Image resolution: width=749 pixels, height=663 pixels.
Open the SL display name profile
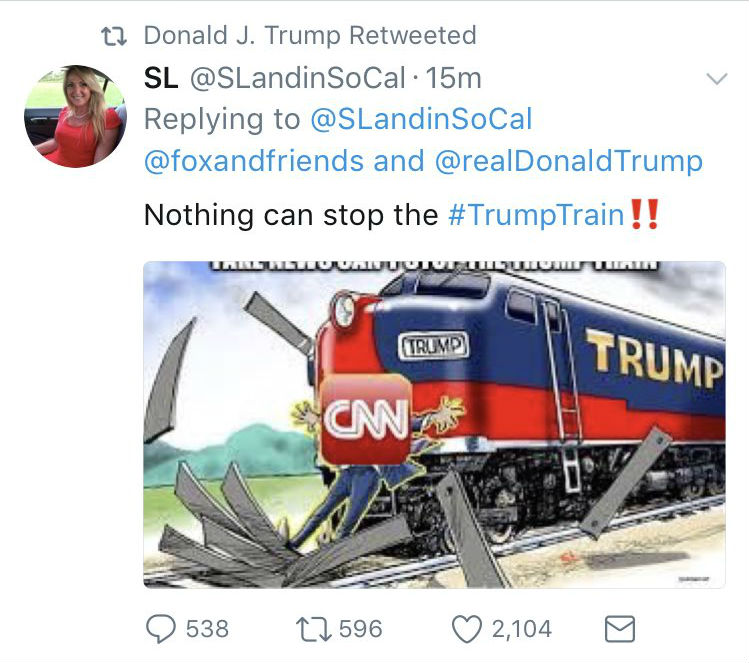[161, 77]
